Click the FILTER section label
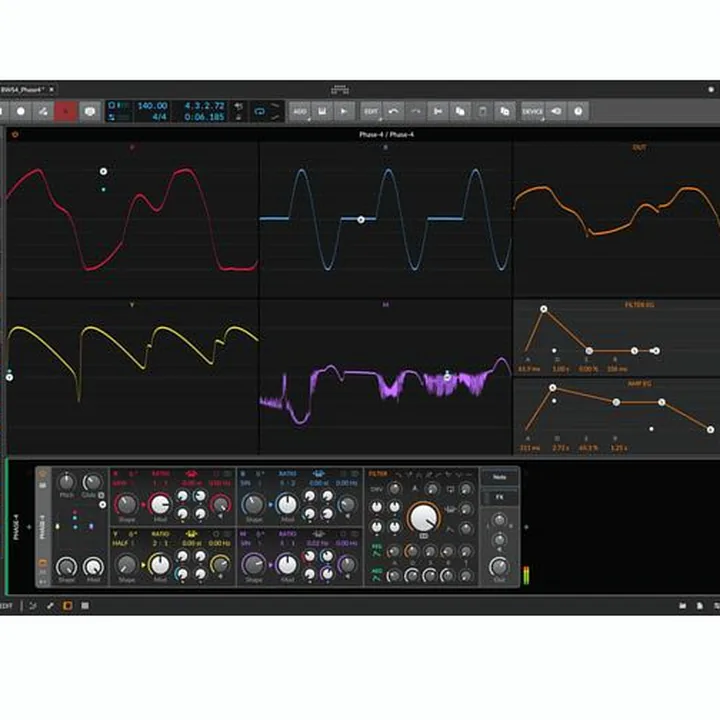 [x=378, y=474]
